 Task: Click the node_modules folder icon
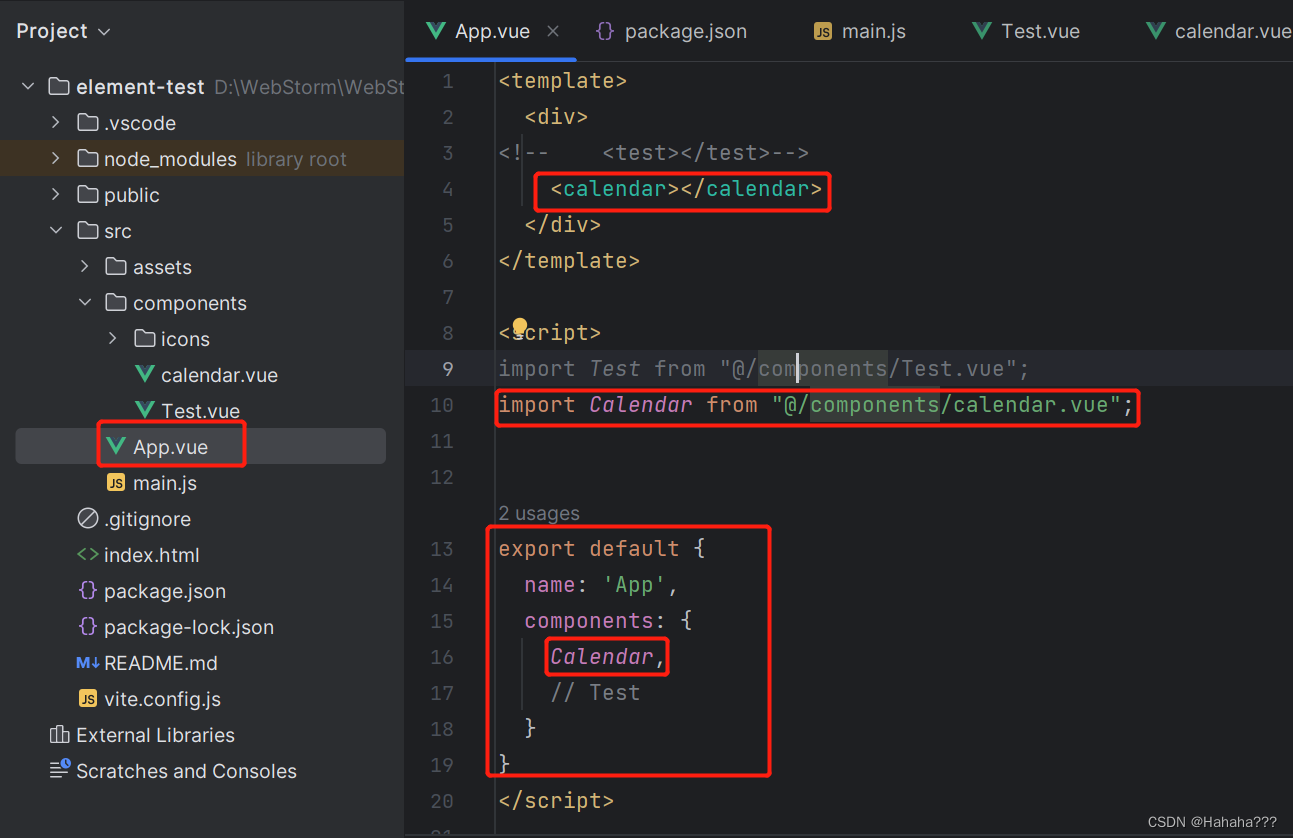click(x=88, y=159)
